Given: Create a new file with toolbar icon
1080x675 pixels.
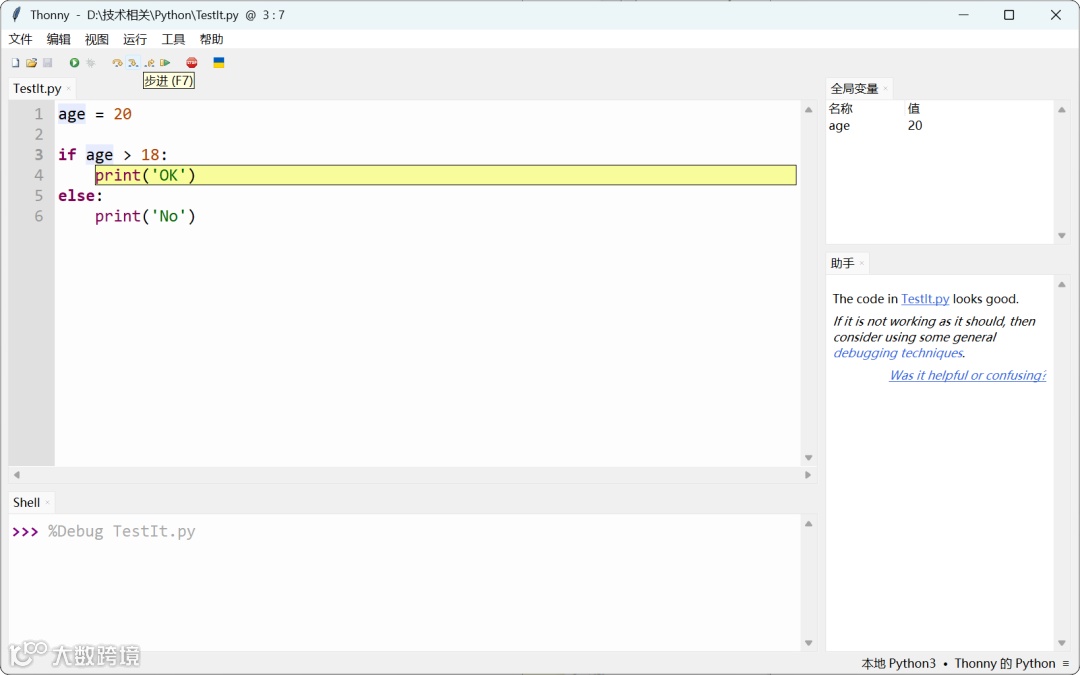Looking at the screenshot, I should [15, 63].
